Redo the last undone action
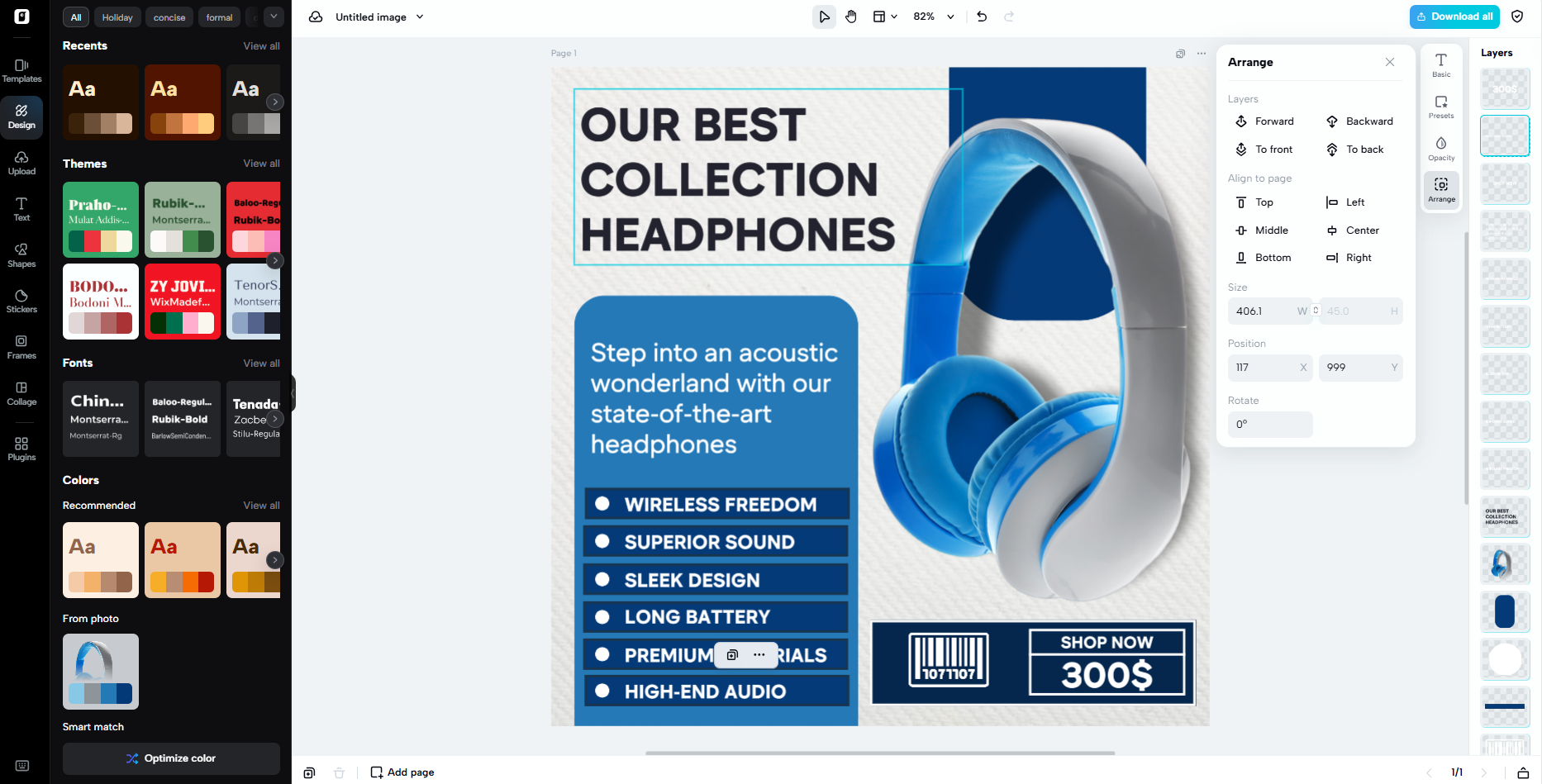This screenshot has width=1542, height=784. tap(1009, 17)
